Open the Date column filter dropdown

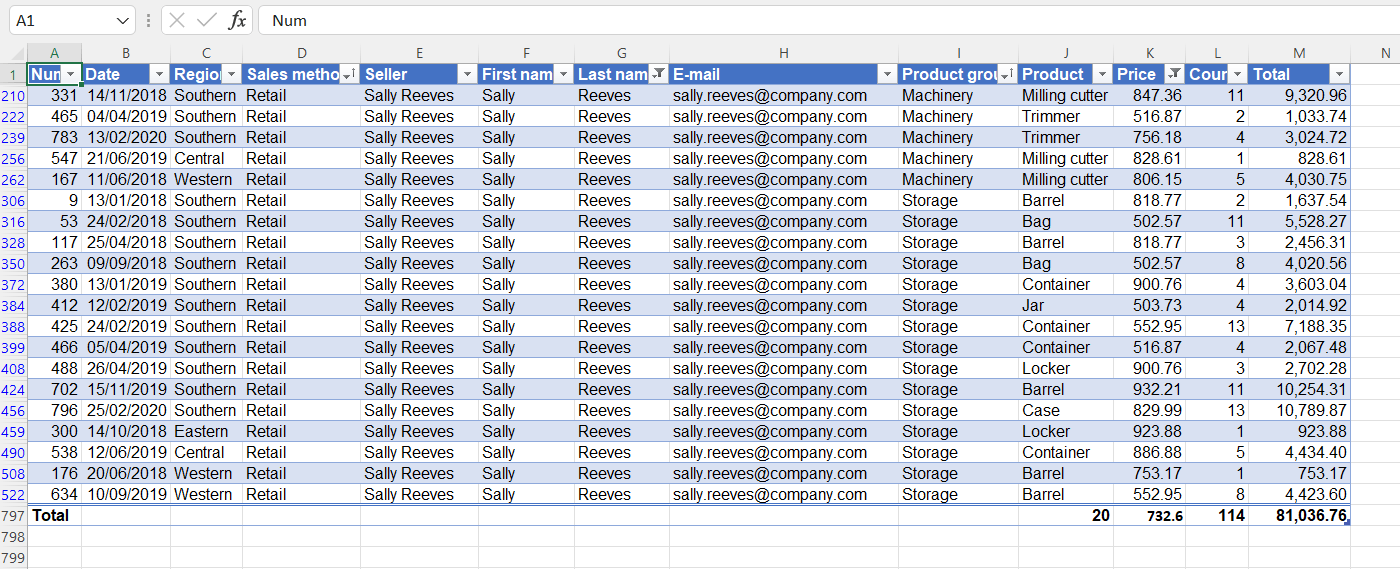tap(159, 74)
